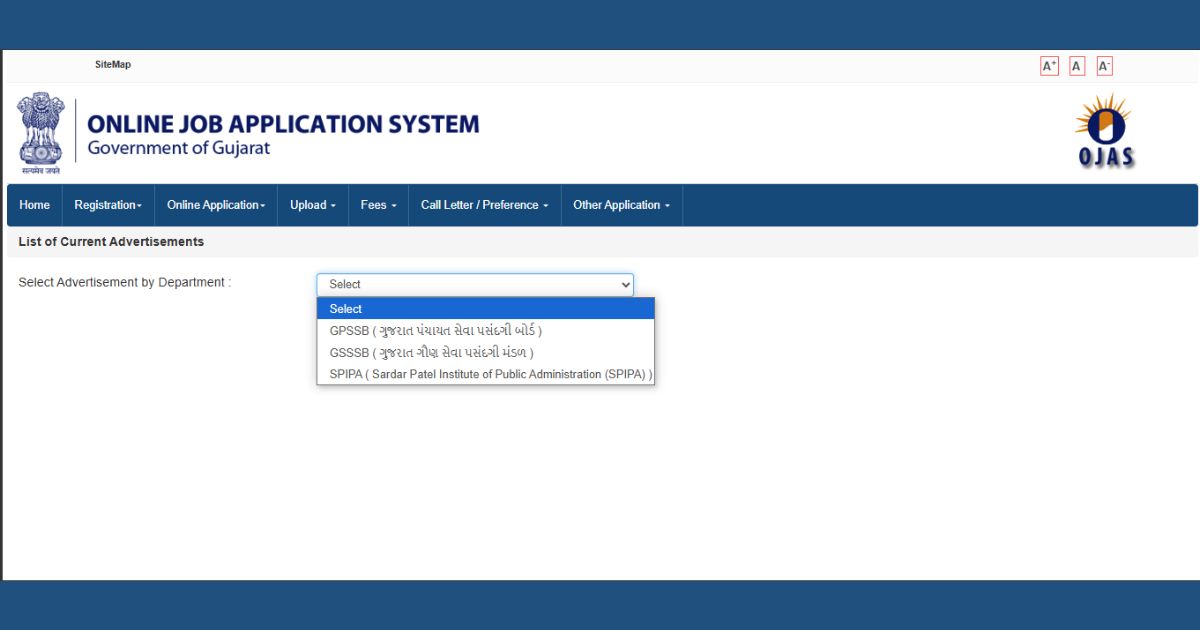Viewport: 1200px width, 630px height.
Task: Reset font size with the plain A button
Action: [1077, 66]
